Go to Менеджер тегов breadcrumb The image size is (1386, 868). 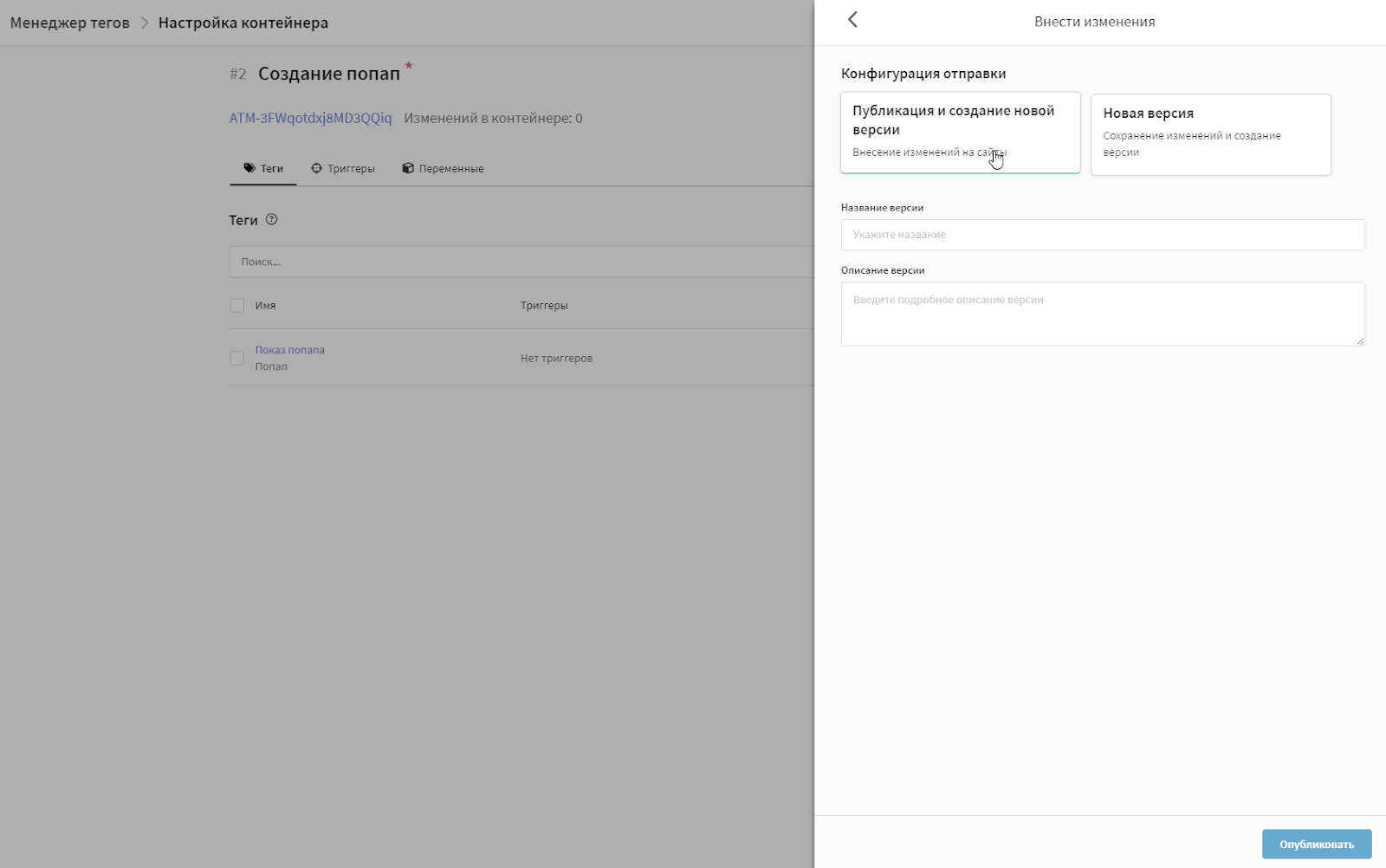tap(69, 23)
